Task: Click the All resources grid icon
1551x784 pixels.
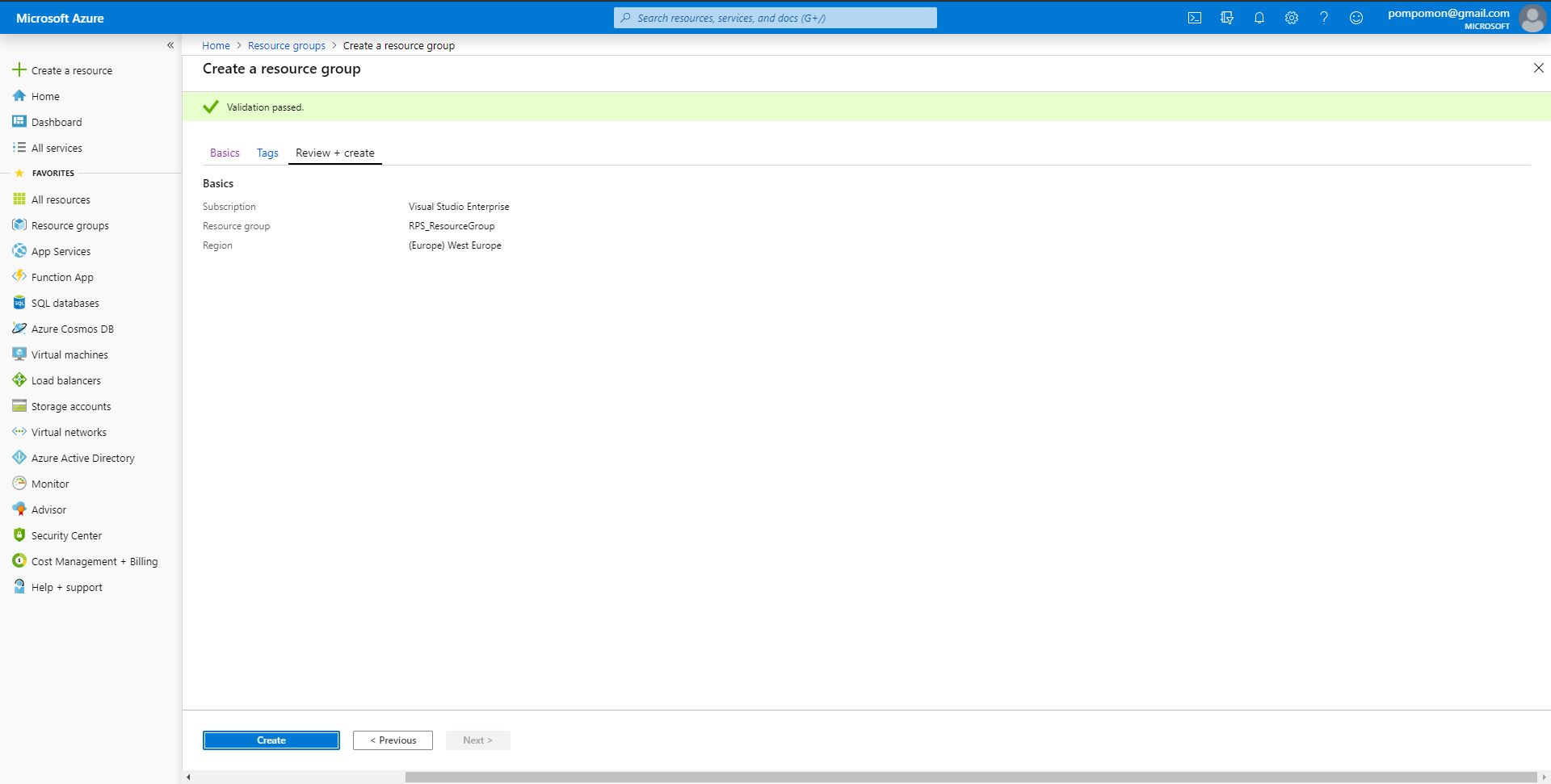Action: tap(19, 199)
